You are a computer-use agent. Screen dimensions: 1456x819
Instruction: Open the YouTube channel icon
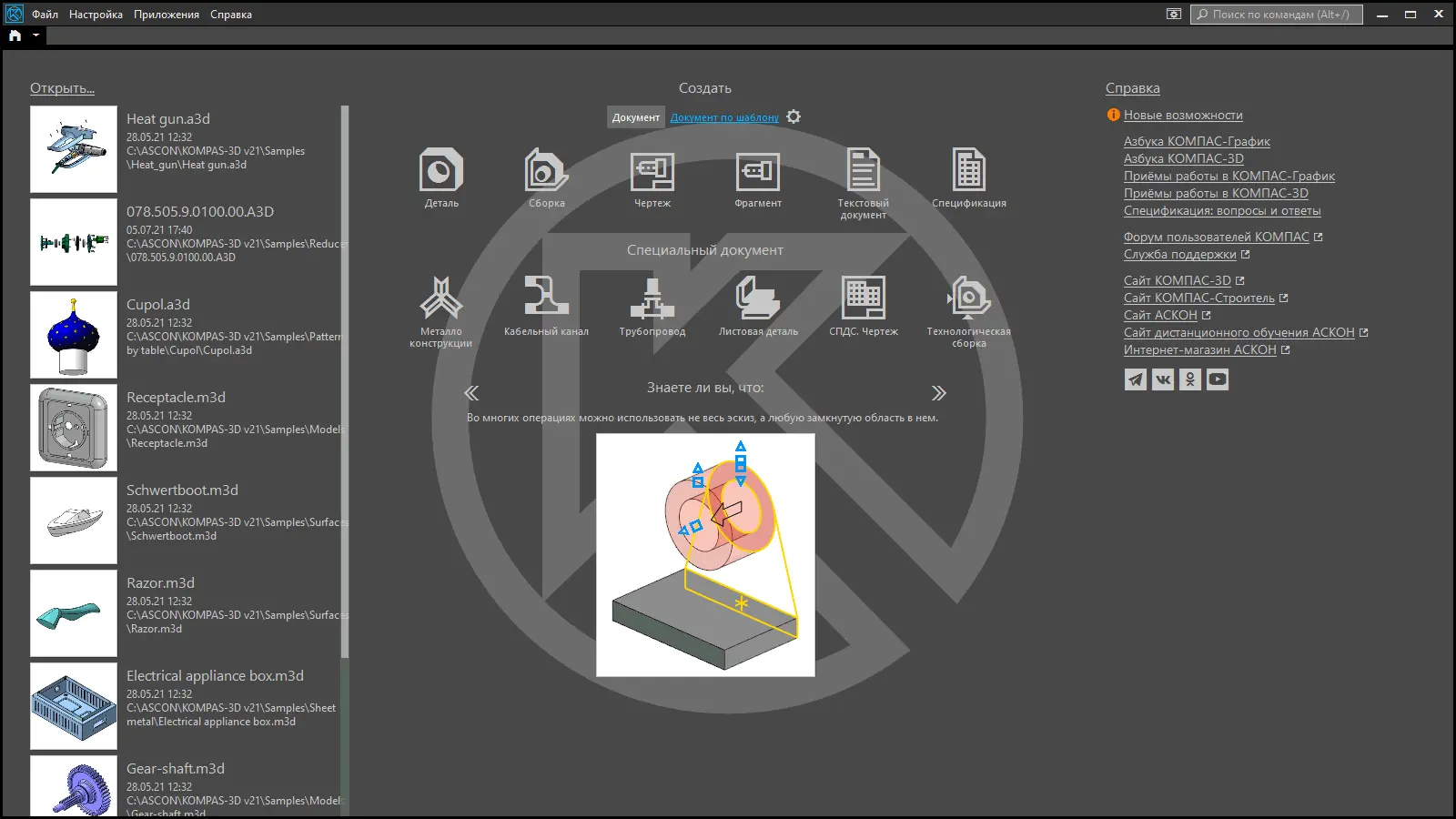click(x=1218, y=379)
